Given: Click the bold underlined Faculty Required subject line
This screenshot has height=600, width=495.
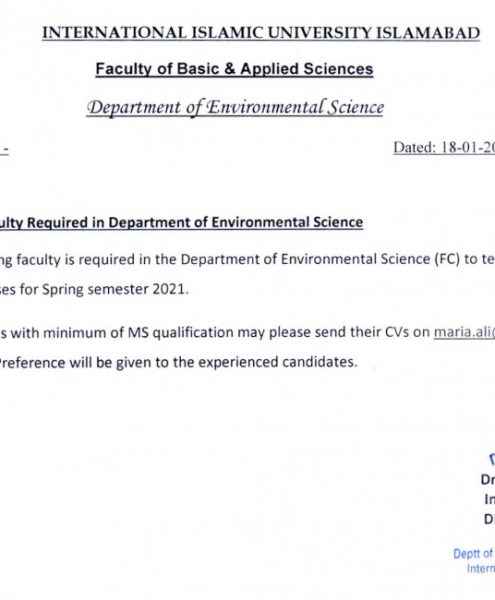Looking at the screenshot, I should 181,222.
